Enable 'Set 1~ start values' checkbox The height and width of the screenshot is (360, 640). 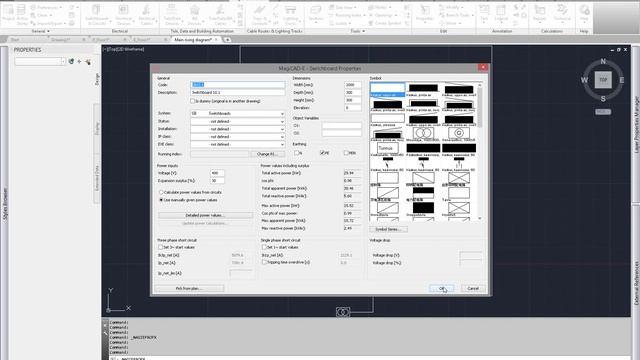pyautogui.click(x=264, y=247)
